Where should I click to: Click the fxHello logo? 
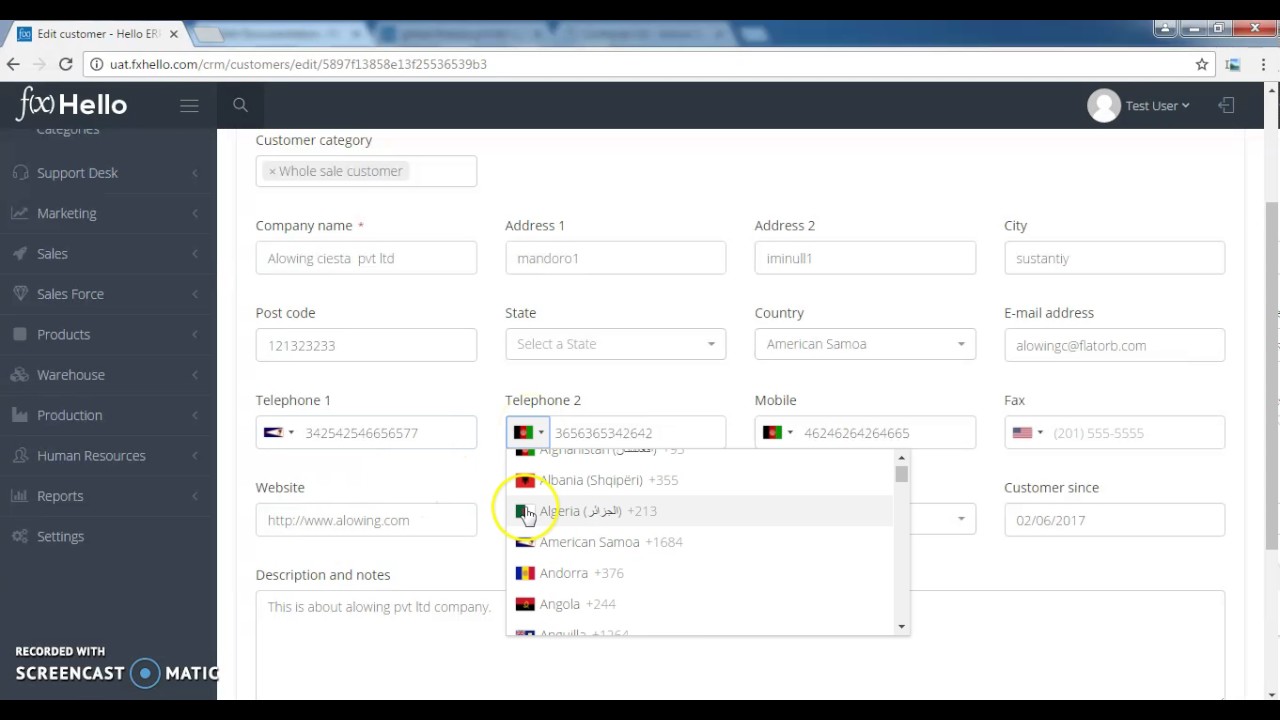point(72,104)
